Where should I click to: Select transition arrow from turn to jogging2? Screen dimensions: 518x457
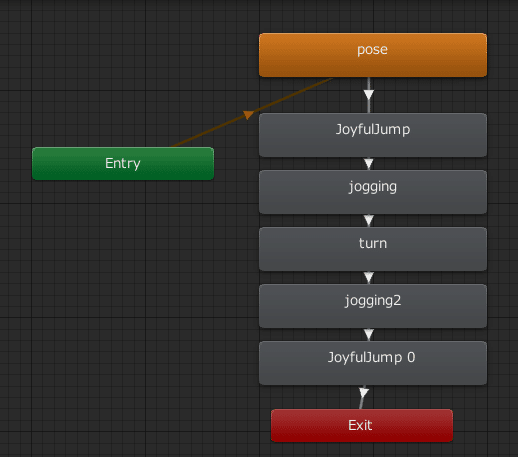click(x=369, y=277)
